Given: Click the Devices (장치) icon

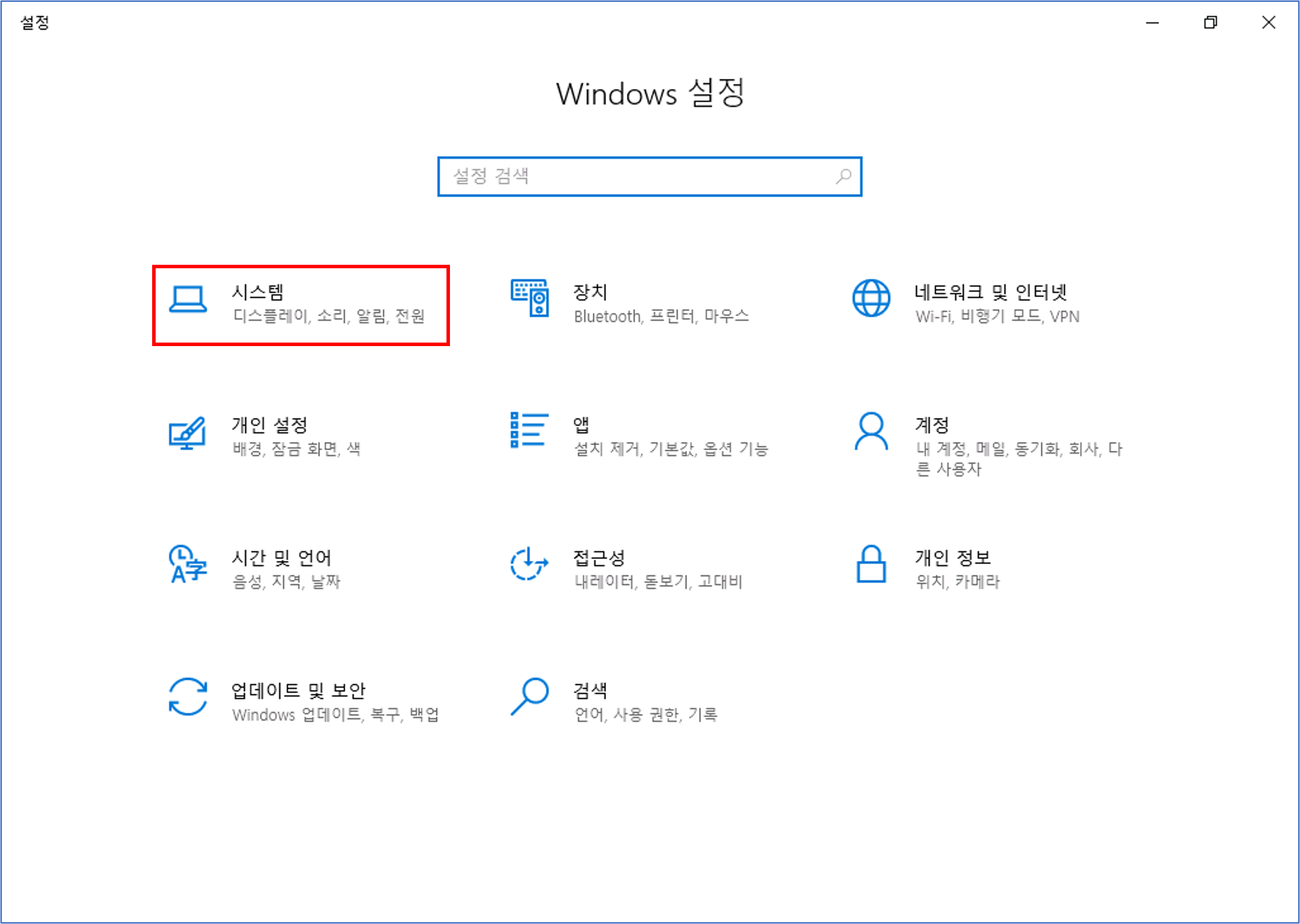Looking at the screenshot, I should click(530, 298).
